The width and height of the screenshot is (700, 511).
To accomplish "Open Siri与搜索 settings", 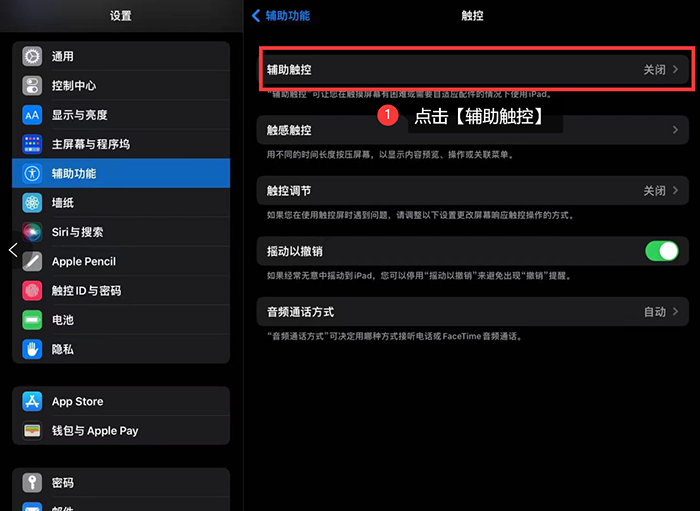I will [x=121, y=232].
